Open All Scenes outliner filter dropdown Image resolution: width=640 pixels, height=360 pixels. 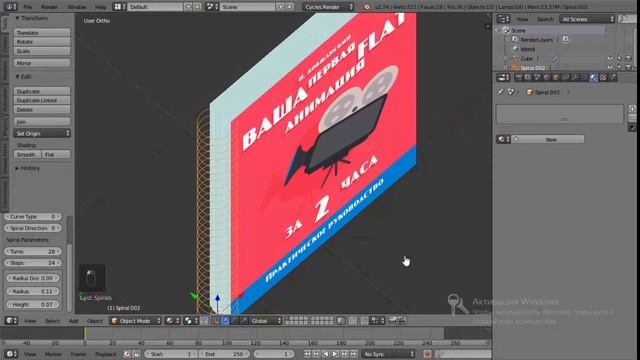587,19
